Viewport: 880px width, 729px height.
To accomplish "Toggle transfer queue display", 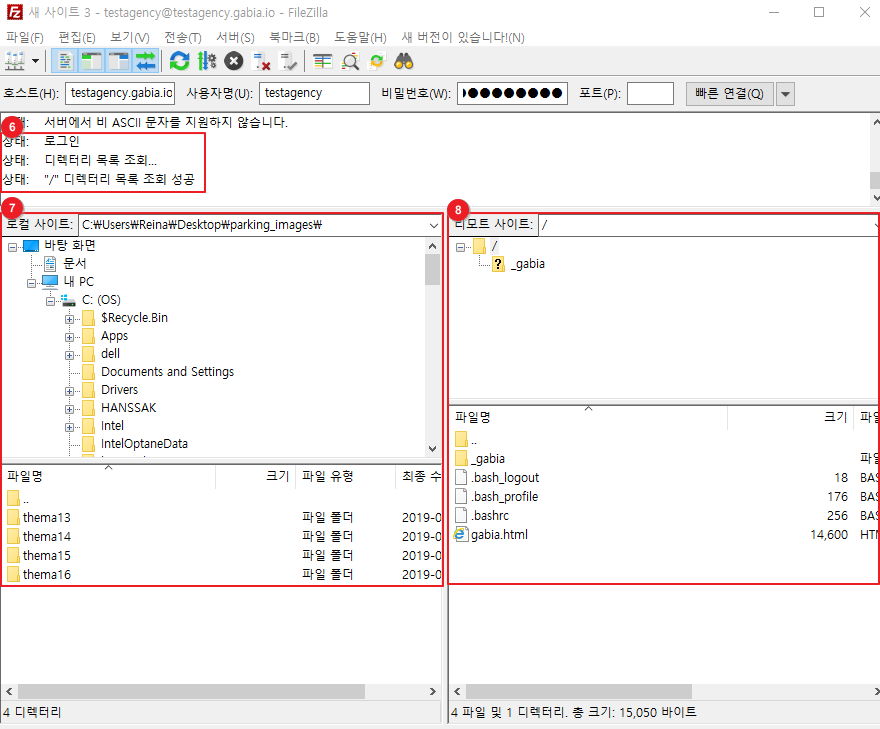I will click(145, 61).
